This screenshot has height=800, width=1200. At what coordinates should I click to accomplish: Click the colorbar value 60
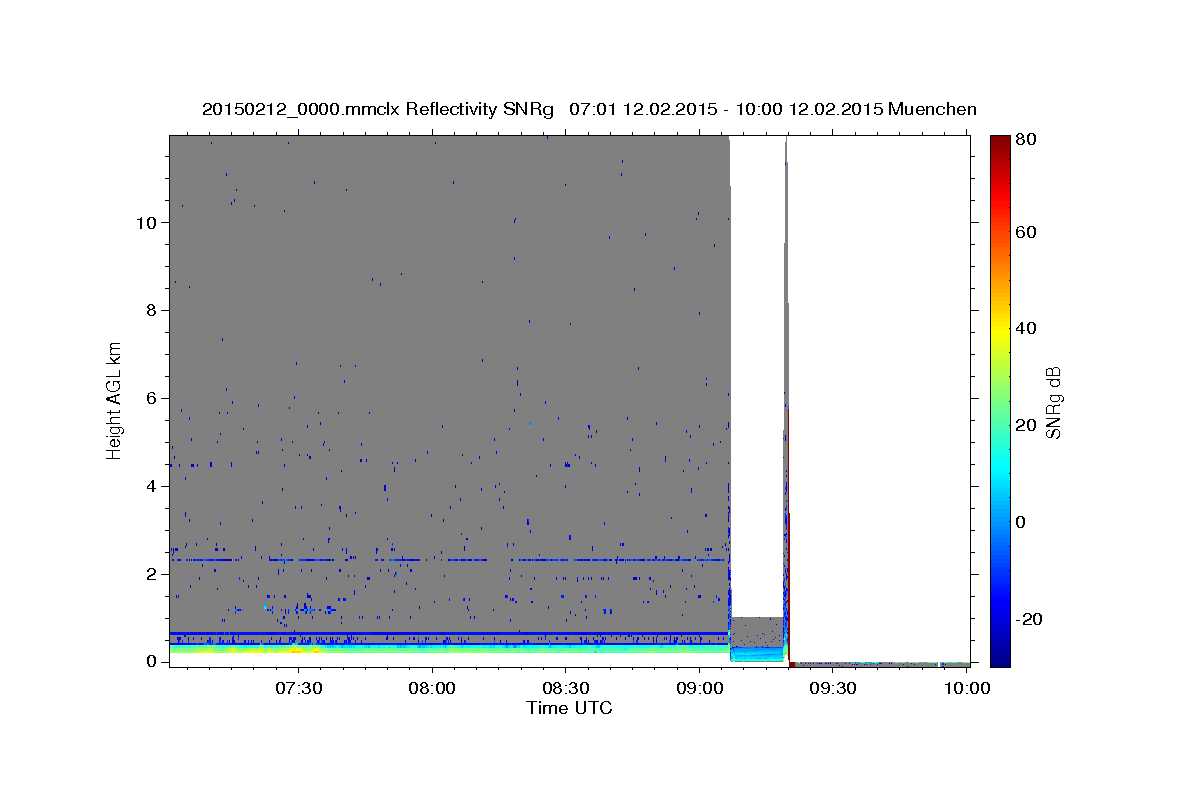(1025, 232)
